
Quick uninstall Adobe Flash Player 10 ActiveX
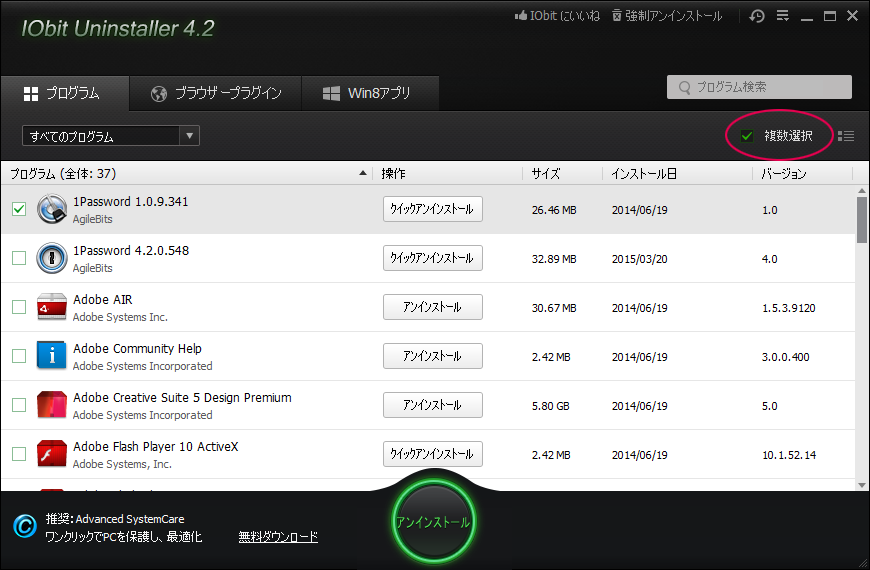(x=433, y=453)
